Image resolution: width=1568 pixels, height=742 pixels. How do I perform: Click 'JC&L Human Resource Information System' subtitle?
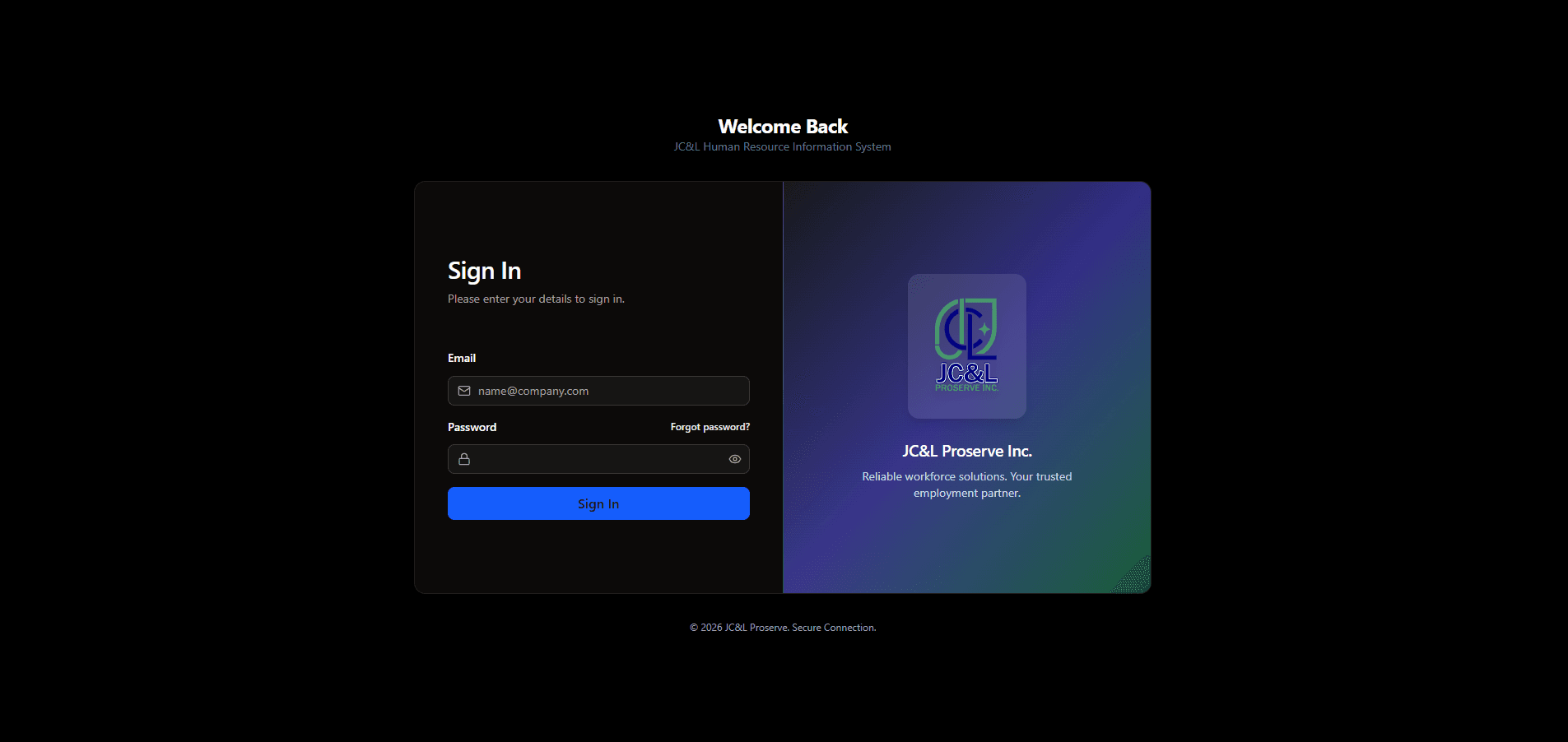pos(782,147)
